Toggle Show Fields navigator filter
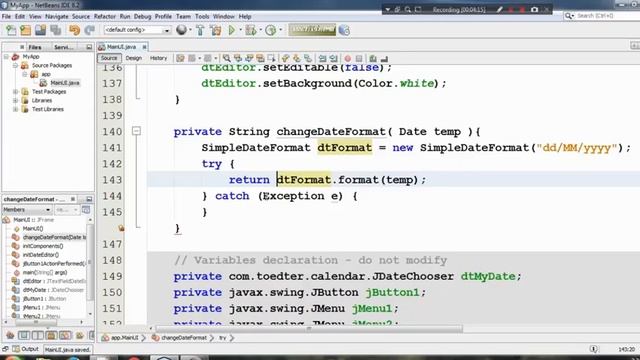This screenshot has width=640, height=360. [x=24, y=336]
